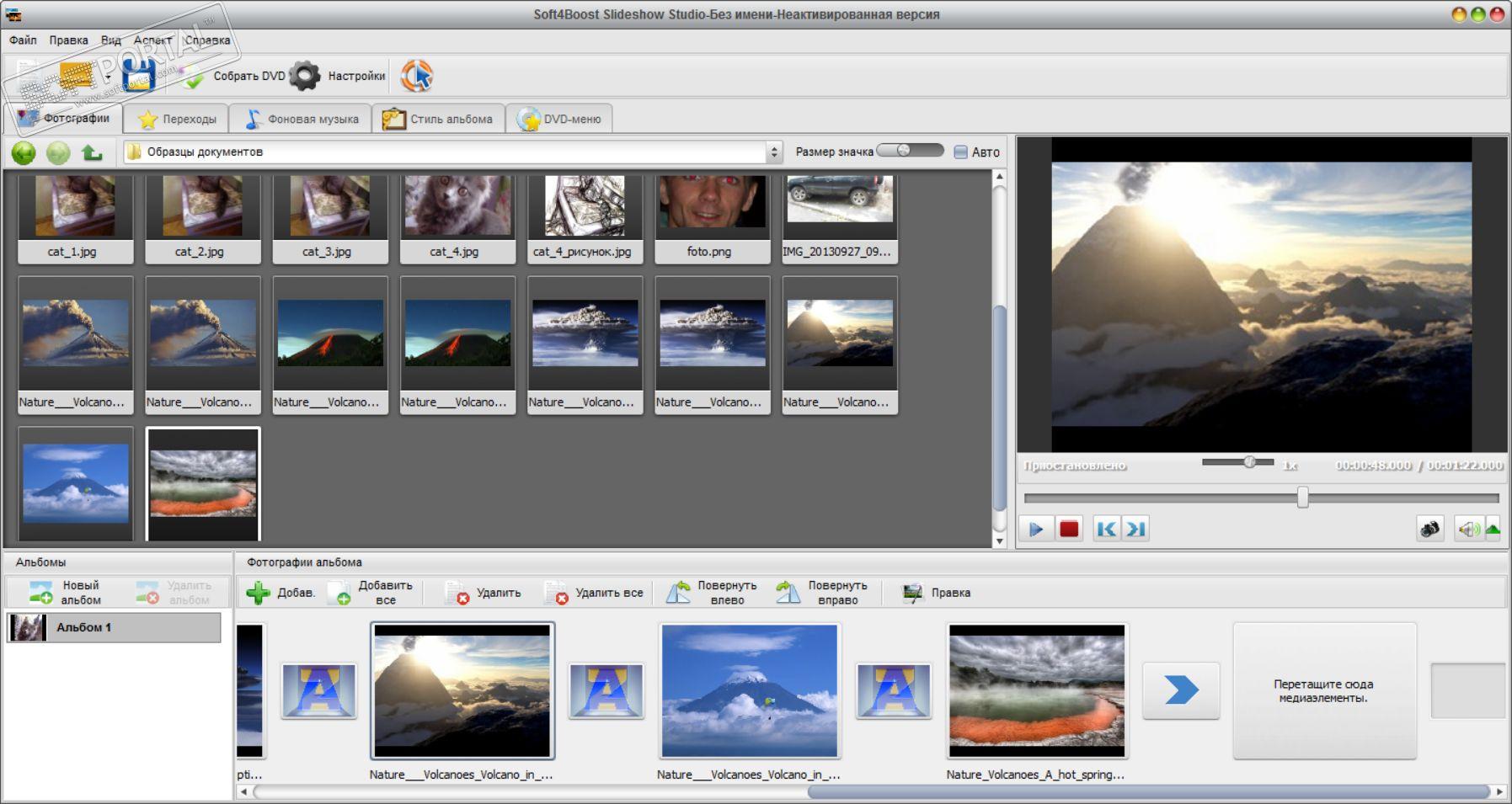Toggle the icon size switch
This screenshot has height=804, width=1512.
(910, 151)
